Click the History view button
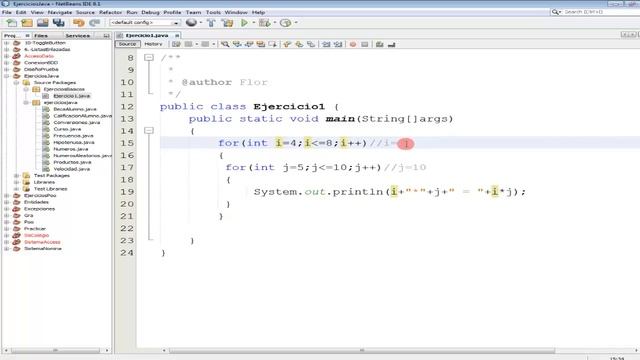This screenshot has height=360, width=640. point(153,44)
